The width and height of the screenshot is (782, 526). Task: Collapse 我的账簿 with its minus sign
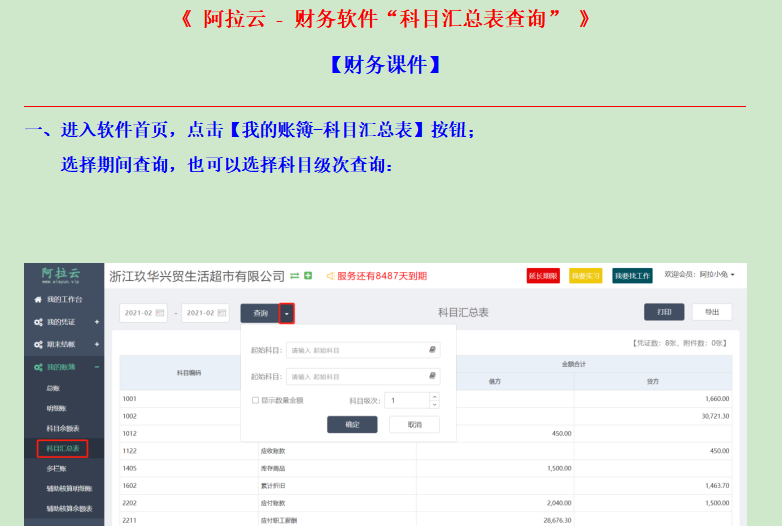(97, 367)
